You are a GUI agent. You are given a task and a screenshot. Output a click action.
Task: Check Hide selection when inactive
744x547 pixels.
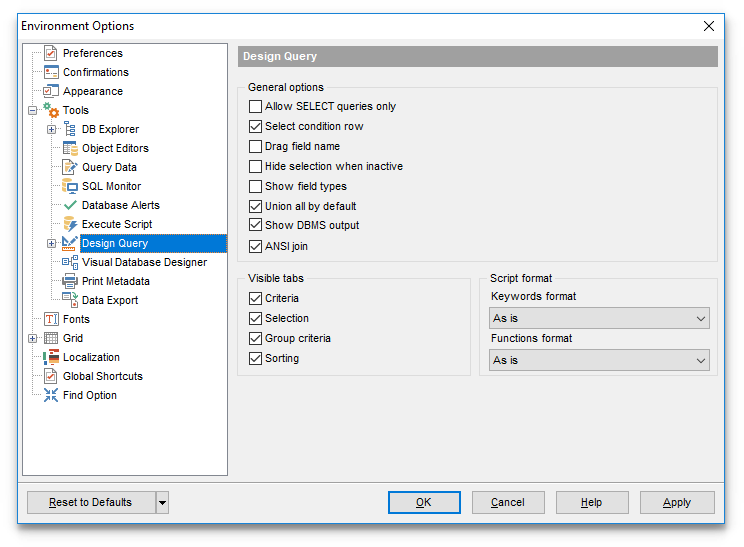pyautogui.click(x=255, y=166)
